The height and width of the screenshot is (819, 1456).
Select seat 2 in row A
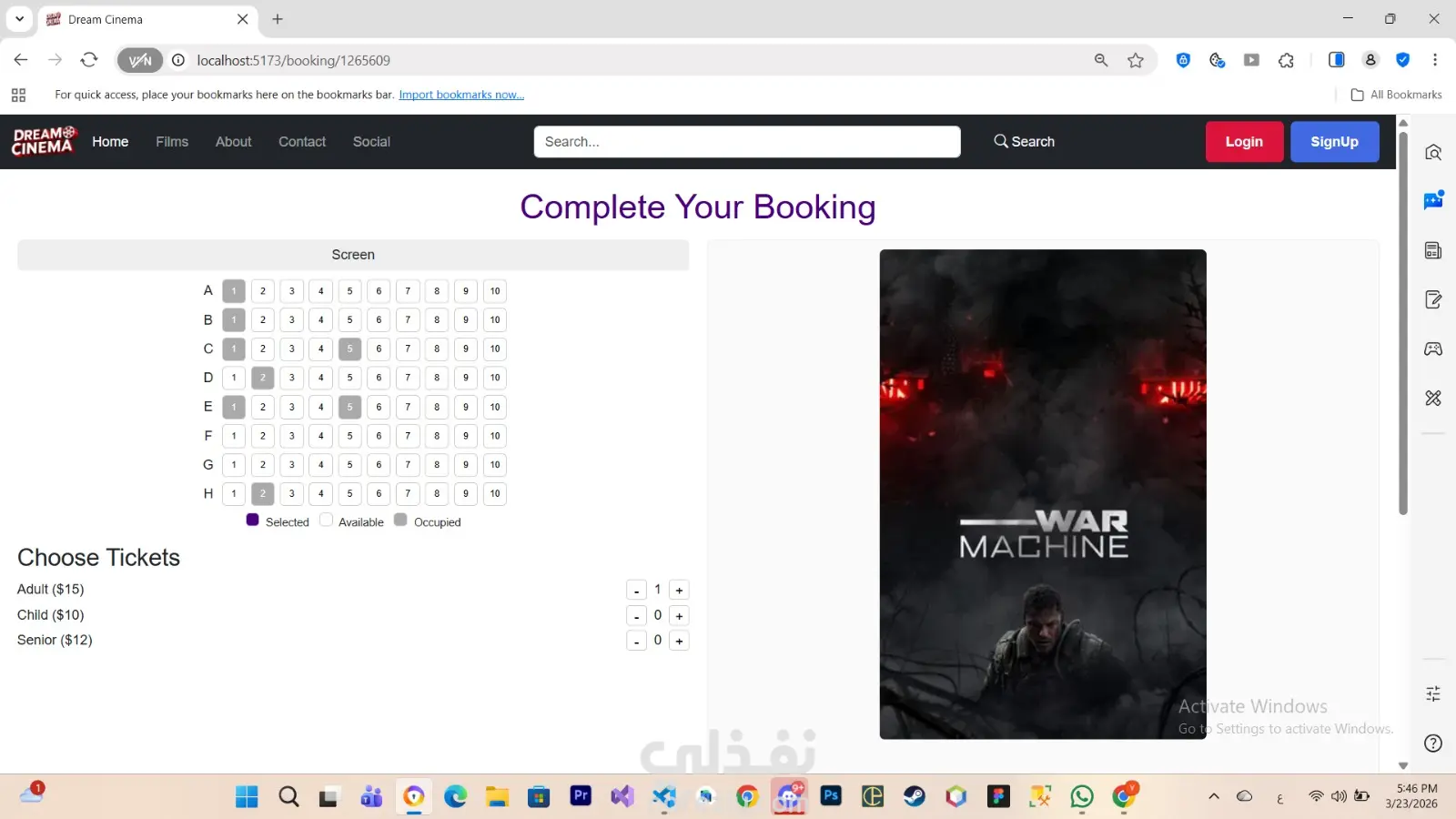click(x=263, y=291)
